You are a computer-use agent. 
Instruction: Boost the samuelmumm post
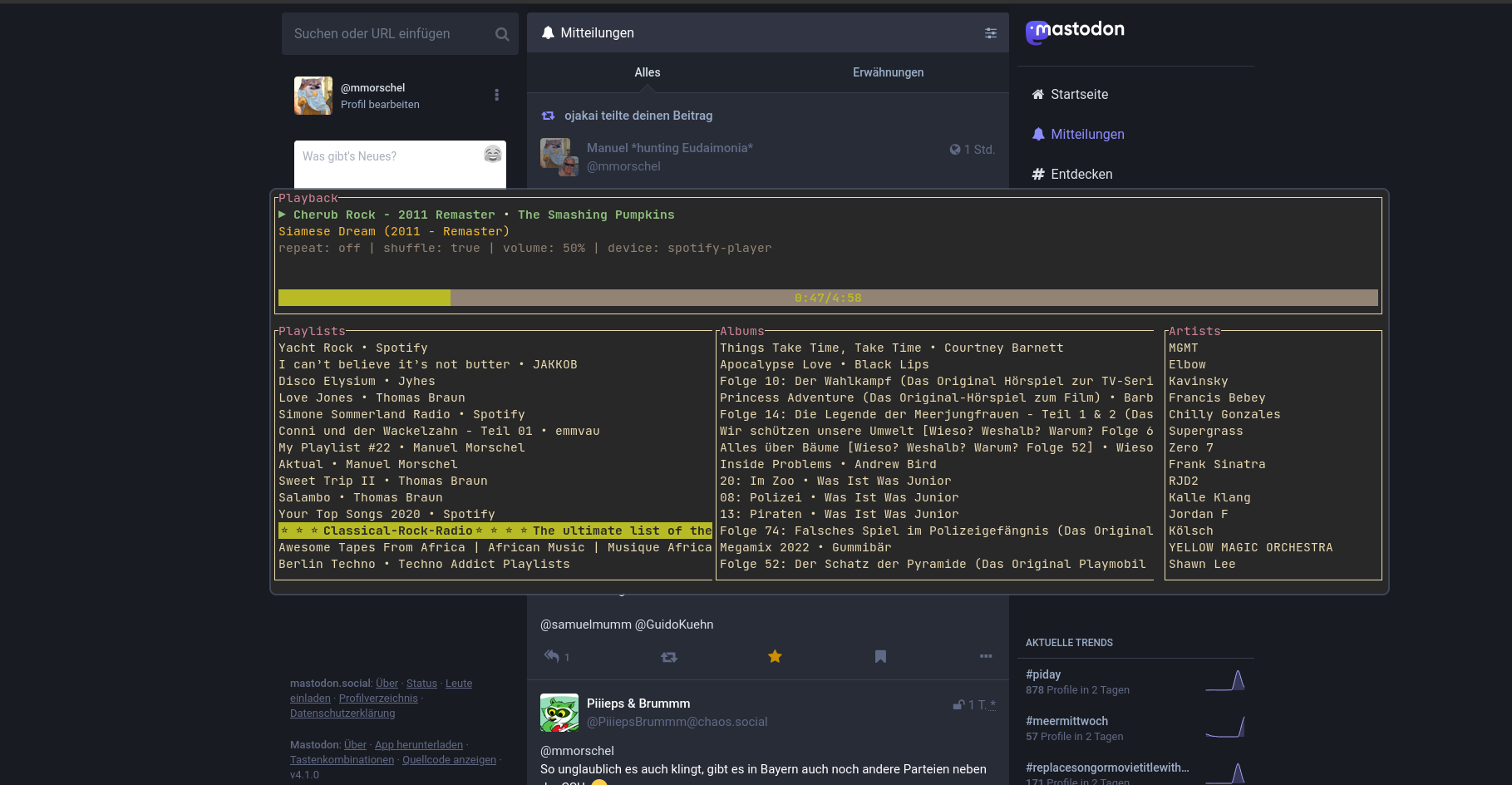[x=669, y=657]
